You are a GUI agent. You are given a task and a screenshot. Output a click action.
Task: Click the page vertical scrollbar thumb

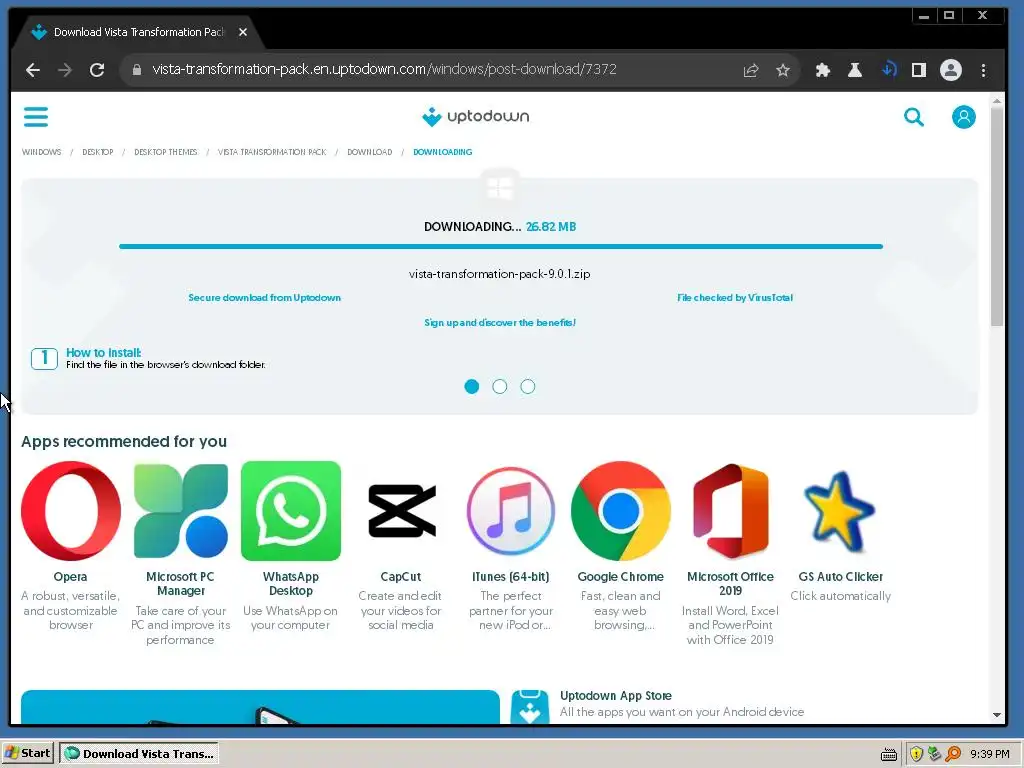point(996,216)
